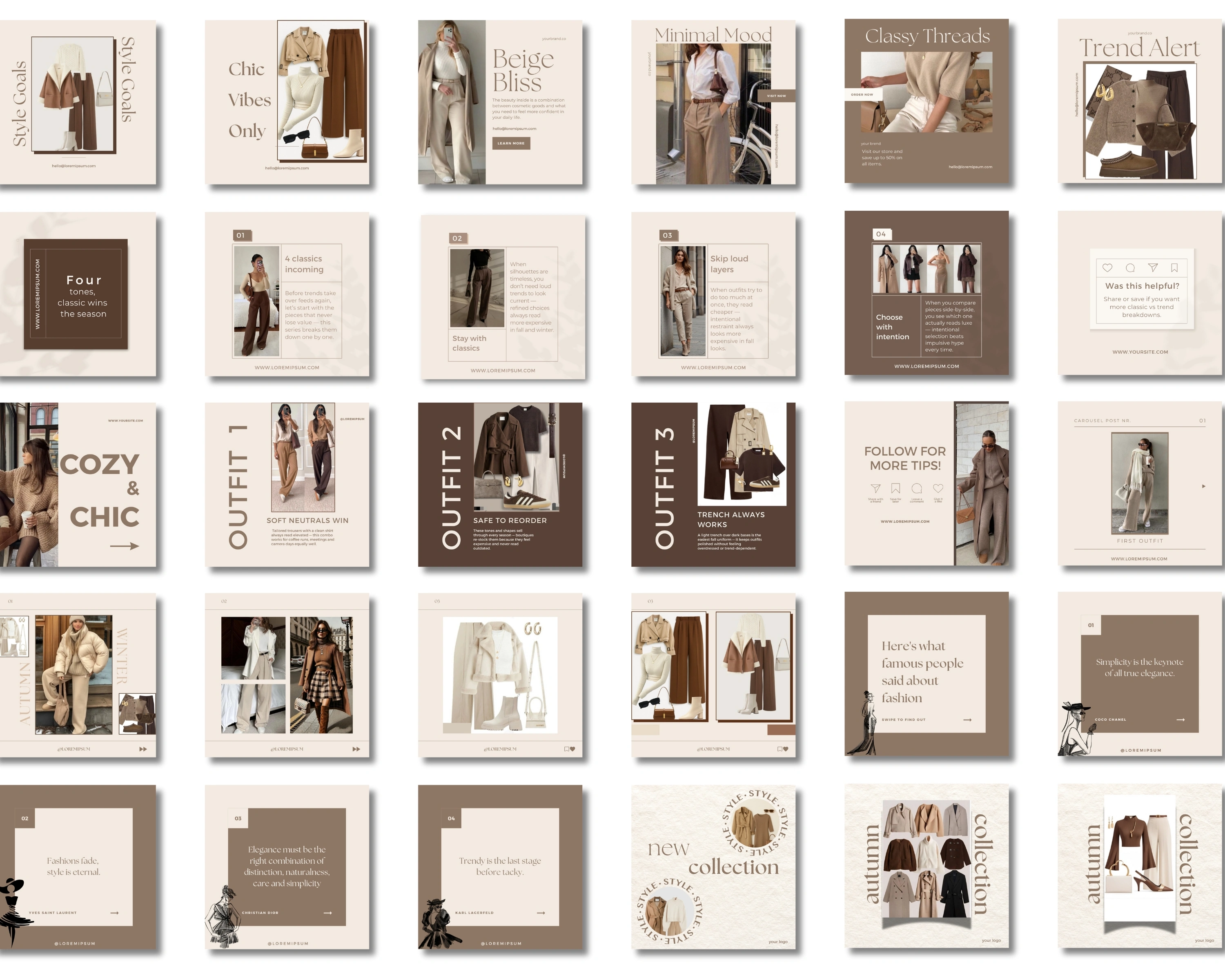Click the bookmark icon on the "Was this helpful?" post

[1175, 267]
